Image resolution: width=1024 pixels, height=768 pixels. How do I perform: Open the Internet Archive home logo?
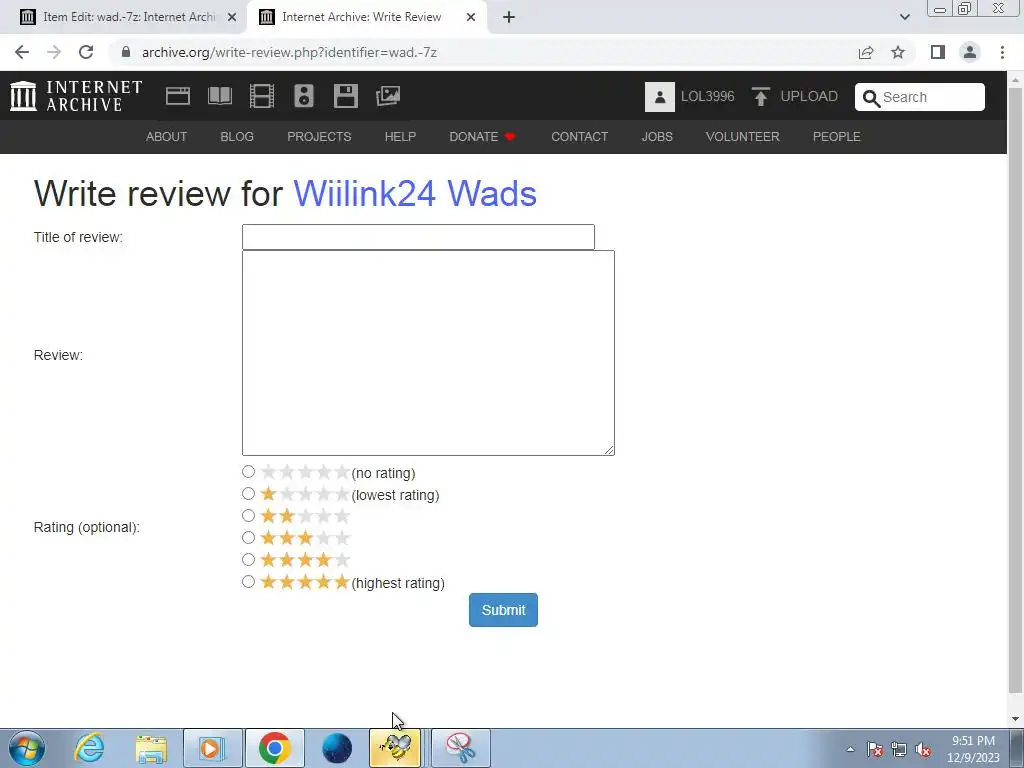click(x=76, y=96)
